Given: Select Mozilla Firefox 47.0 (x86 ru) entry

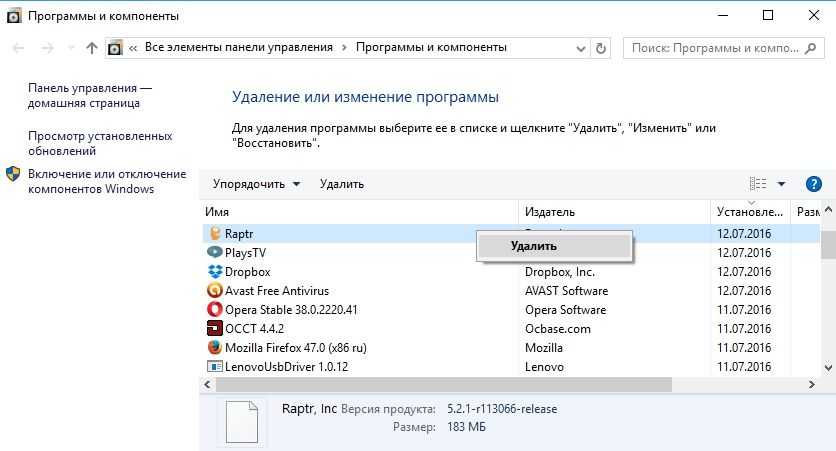Looking at the screenshot, I should tap(296, 348).
